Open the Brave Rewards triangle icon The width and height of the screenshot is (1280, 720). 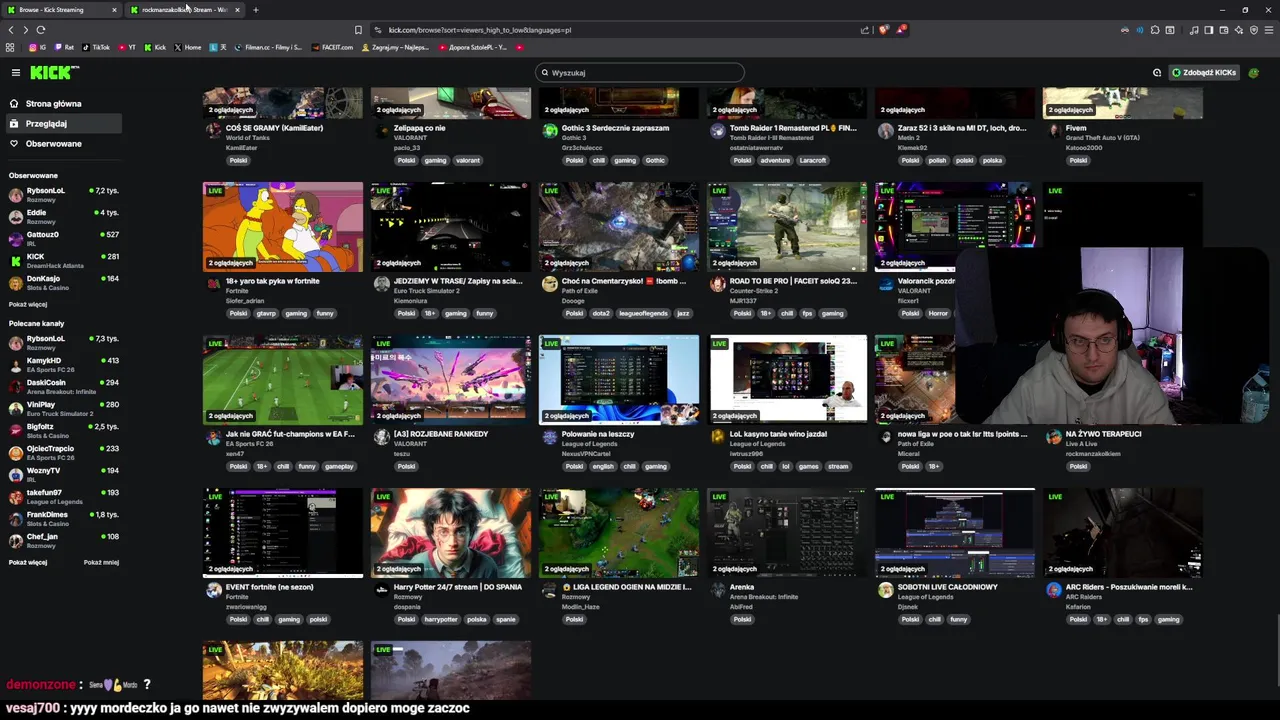coord(901,30)
